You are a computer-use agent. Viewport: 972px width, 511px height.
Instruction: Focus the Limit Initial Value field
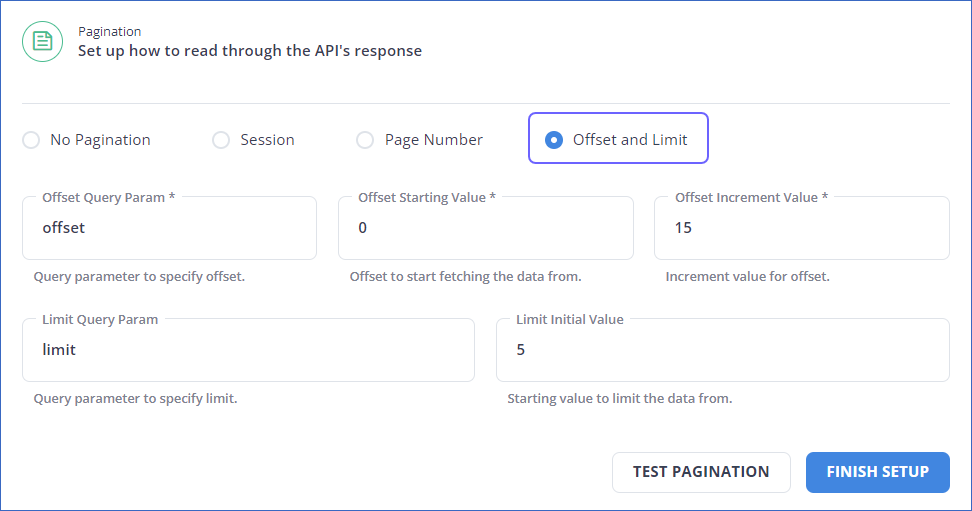pyautogui.click(x=723, y=350)
